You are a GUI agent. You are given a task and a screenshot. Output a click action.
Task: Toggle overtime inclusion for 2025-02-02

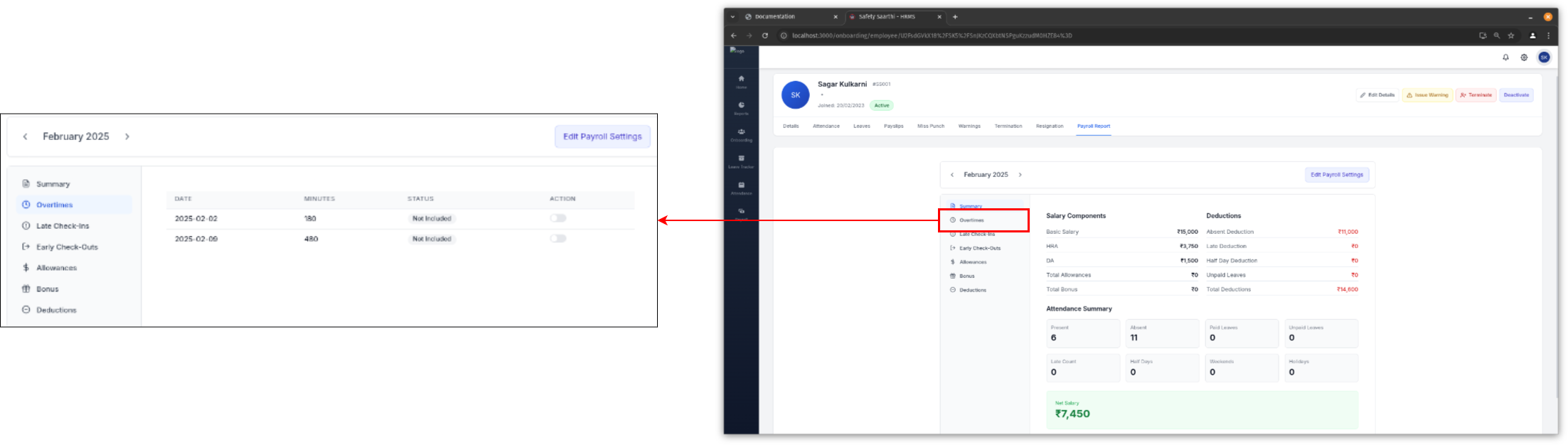(x=558, y=218)
